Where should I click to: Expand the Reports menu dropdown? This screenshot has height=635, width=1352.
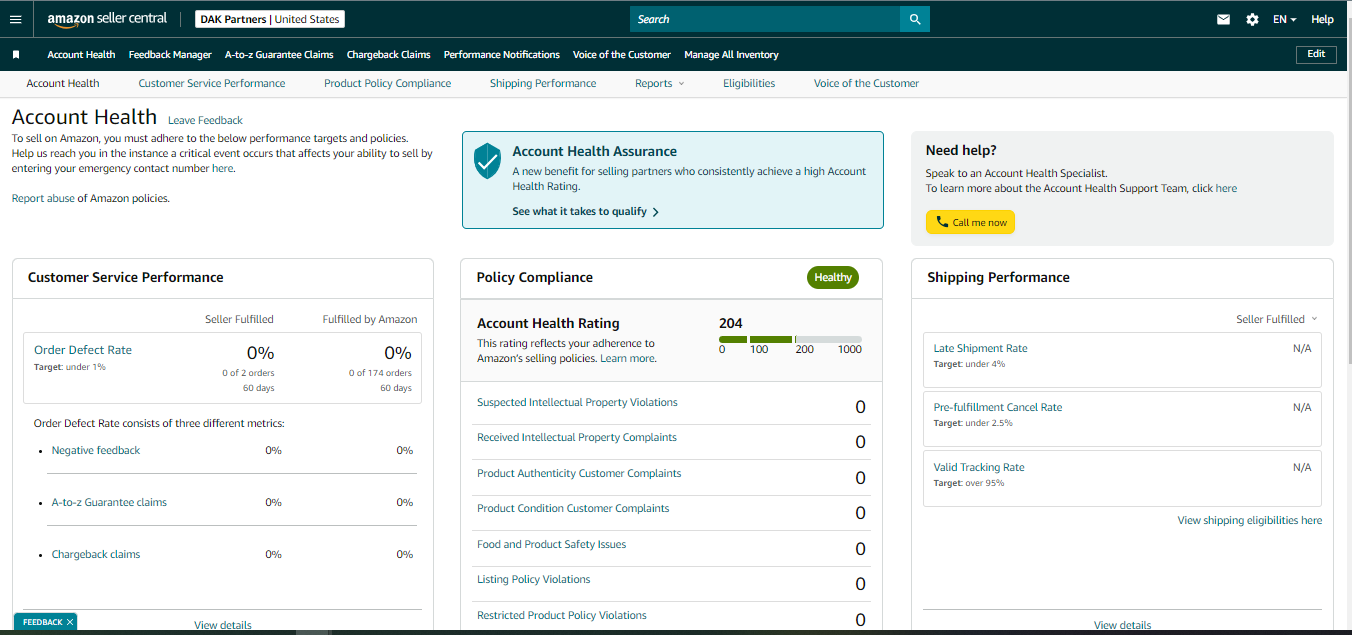pyautogui.click(x=660, y=84)
